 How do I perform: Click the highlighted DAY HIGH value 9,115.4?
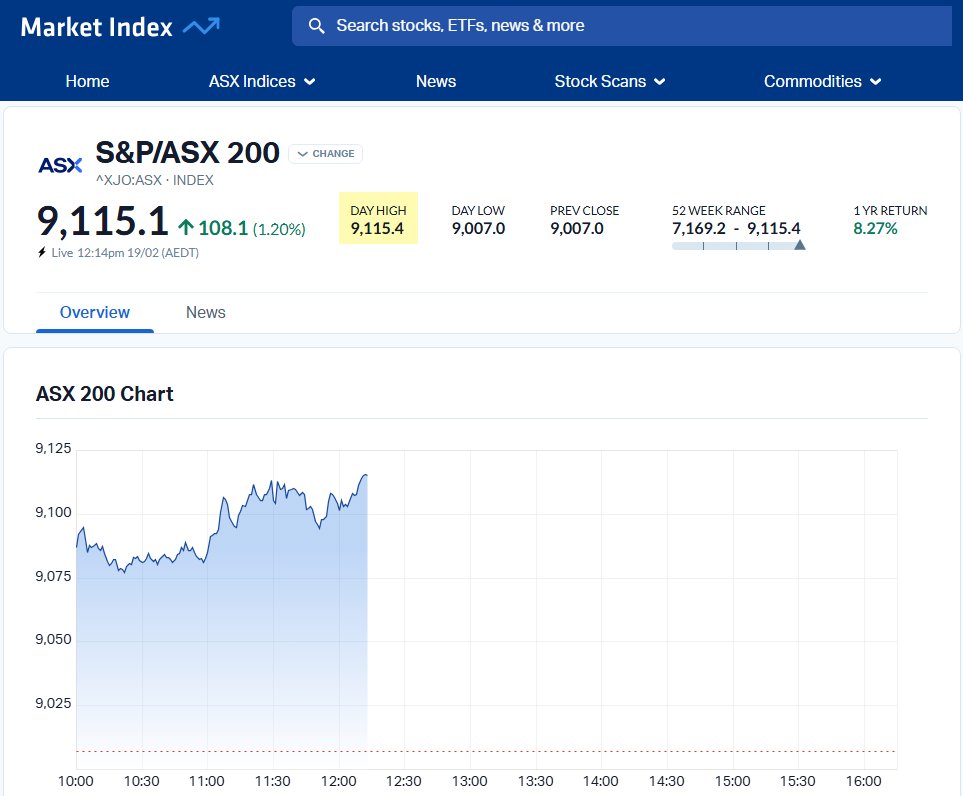click(377, 228)
